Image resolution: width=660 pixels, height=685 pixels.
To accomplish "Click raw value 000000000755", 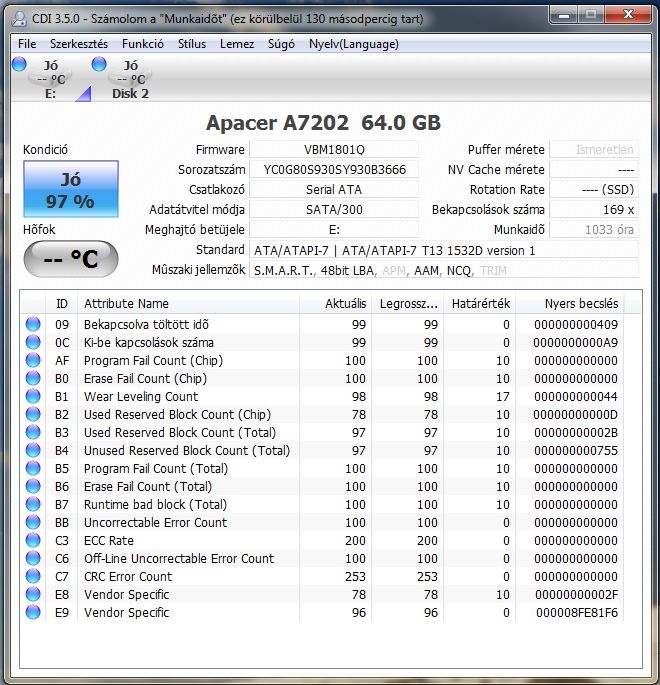I will (x=576, y=450).
